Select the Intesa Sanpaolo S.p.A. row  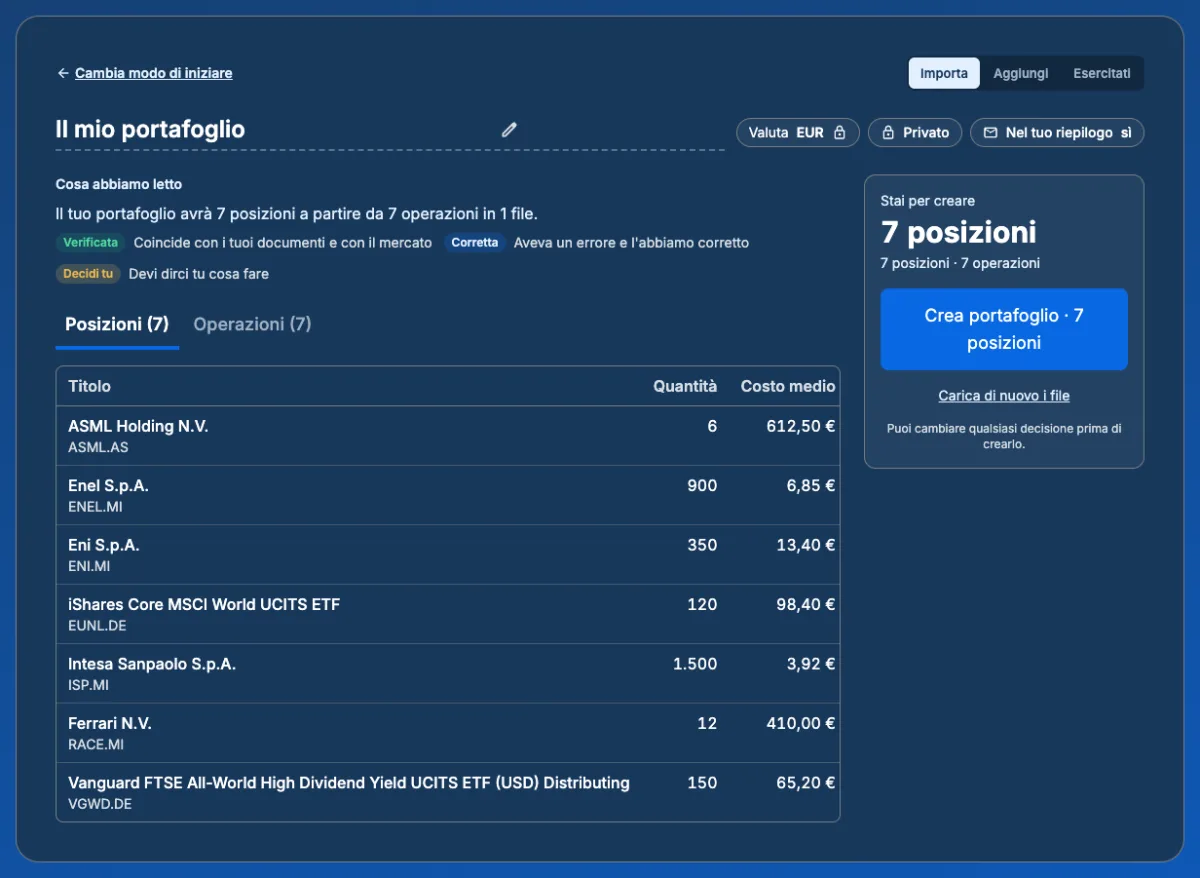pos(448,674)
